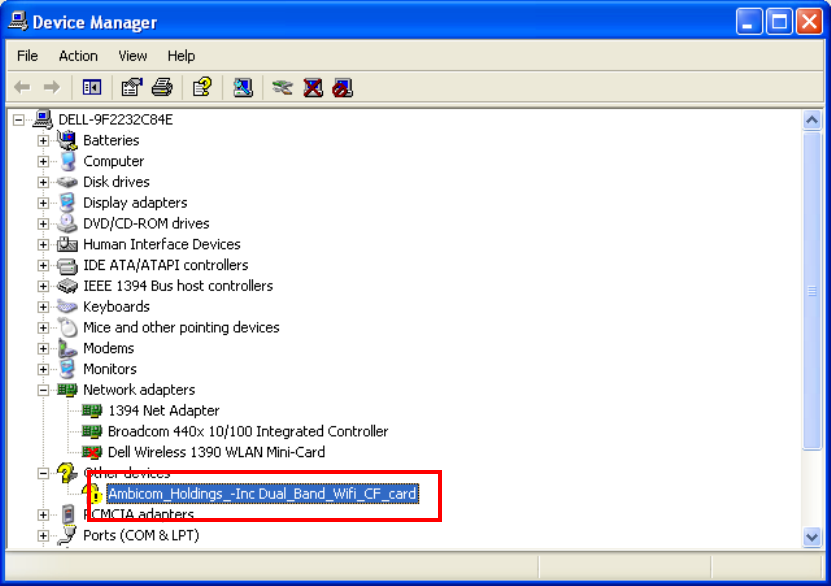This screenshot has height=586, width=831.
Task: Click the Keyboards icon
Action: tap(67, 306)
